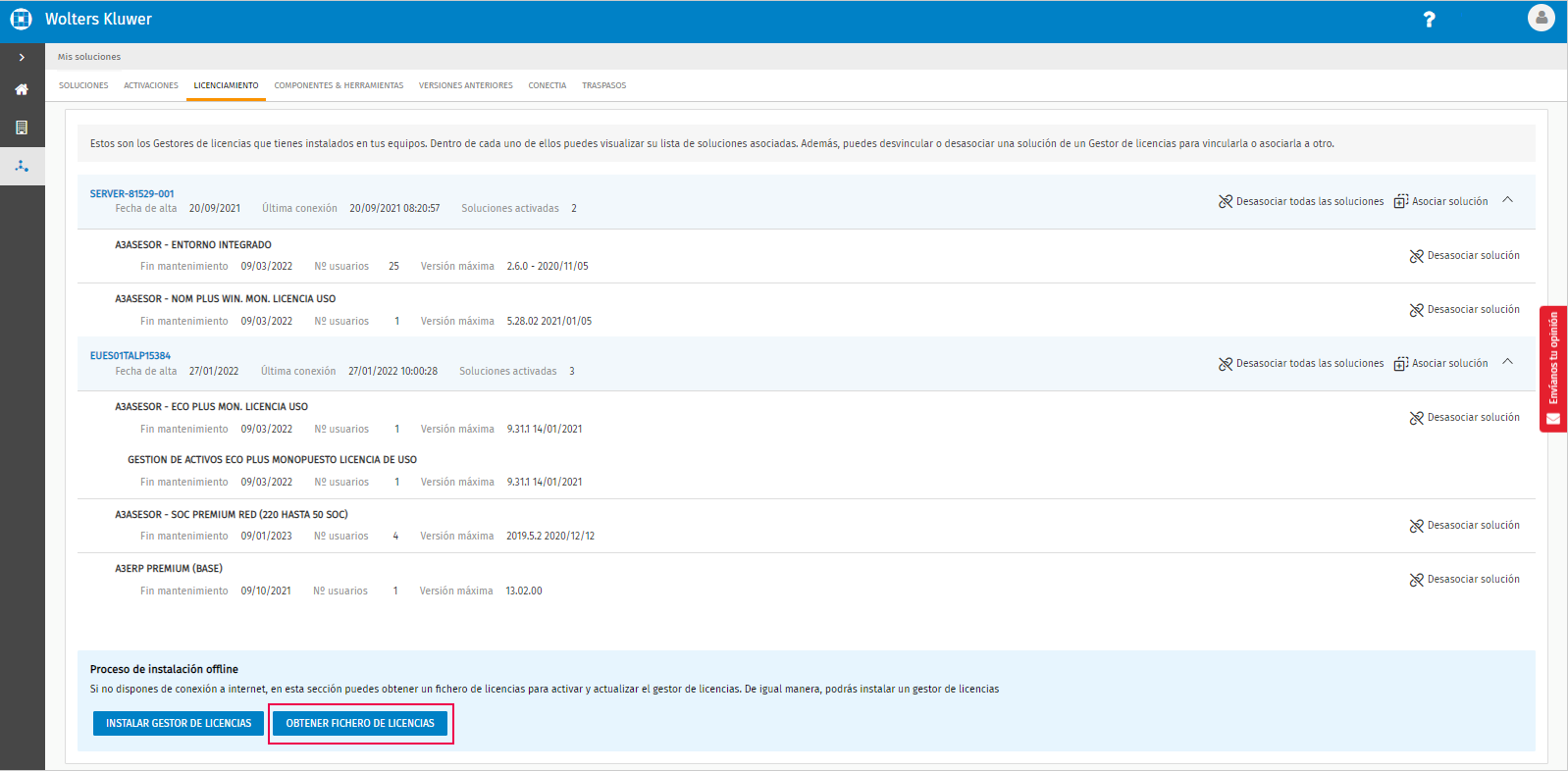Open the user profile avatar
This screenshot has height=771, width=1568.
coord(1541,18)
